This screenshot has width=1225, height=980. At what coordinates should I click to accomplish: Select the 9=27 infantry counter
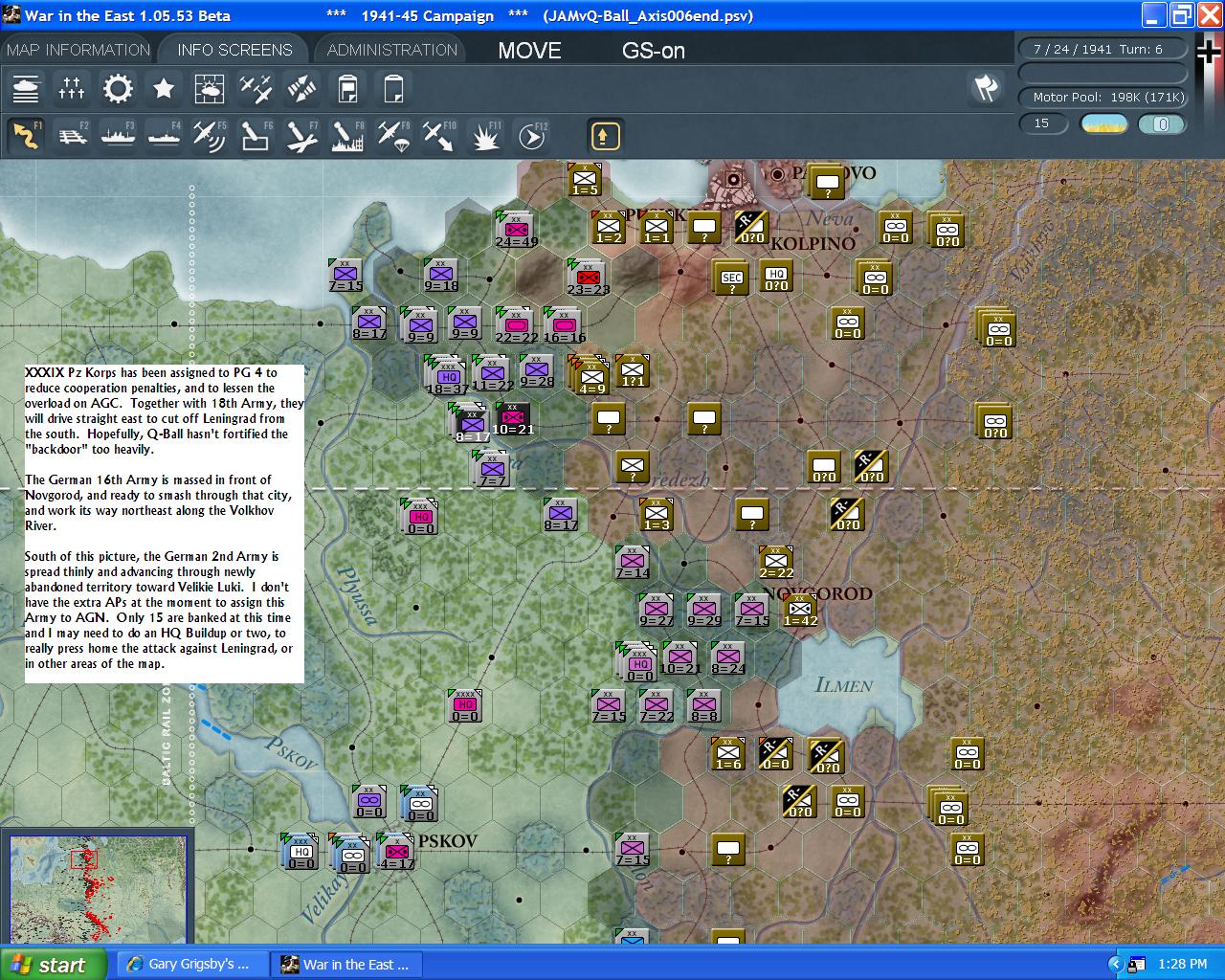point(657,610)
